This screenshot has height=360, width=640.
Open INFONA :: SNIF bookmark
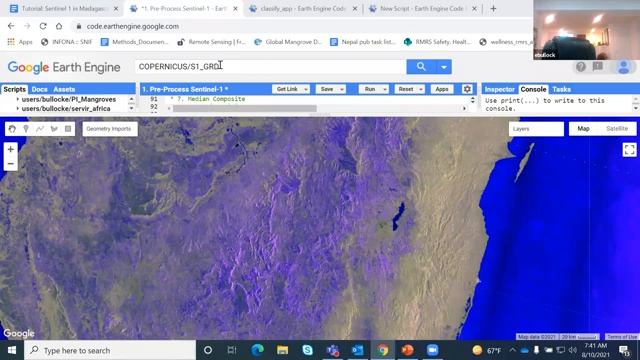[x=67, y=42]
